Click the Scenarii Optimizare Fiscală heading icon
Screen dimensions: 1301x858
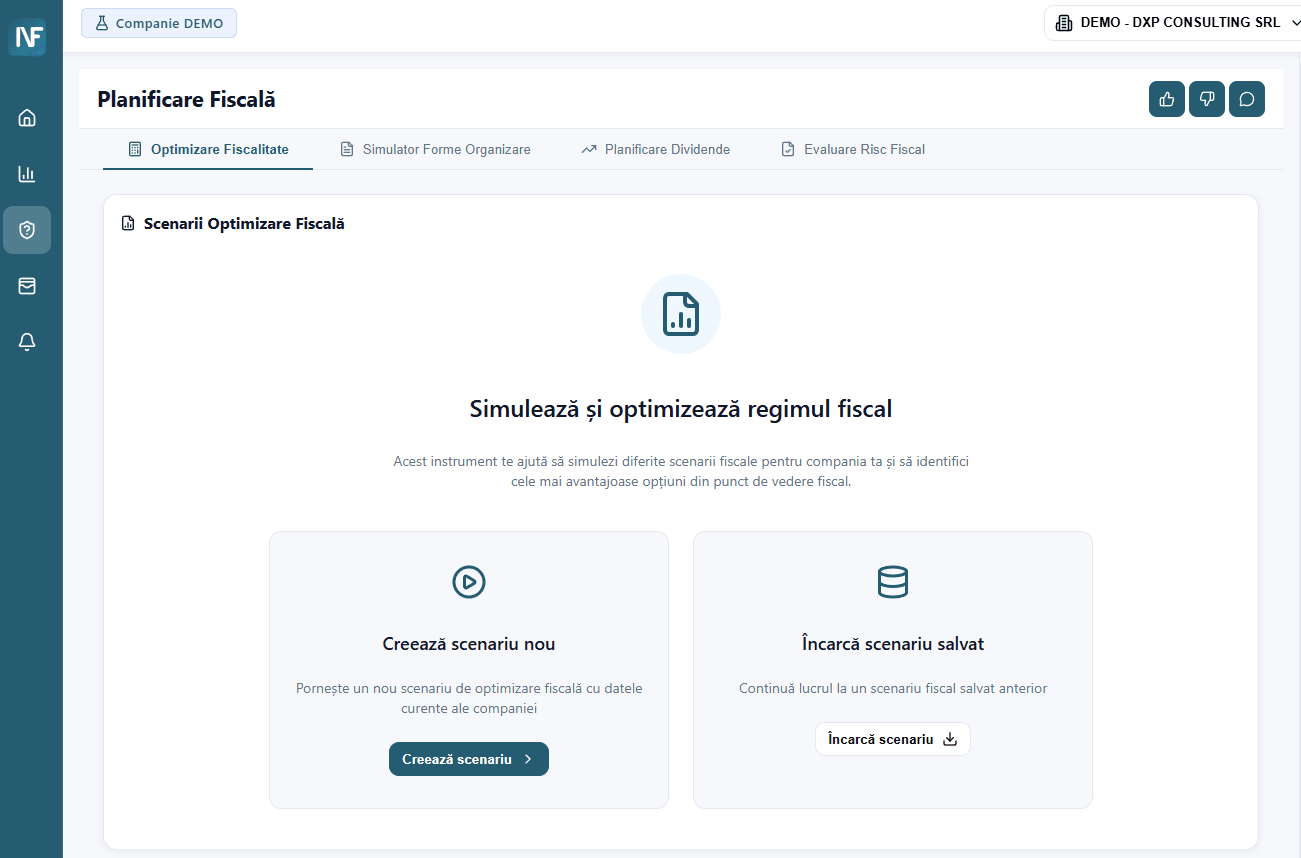128,224
